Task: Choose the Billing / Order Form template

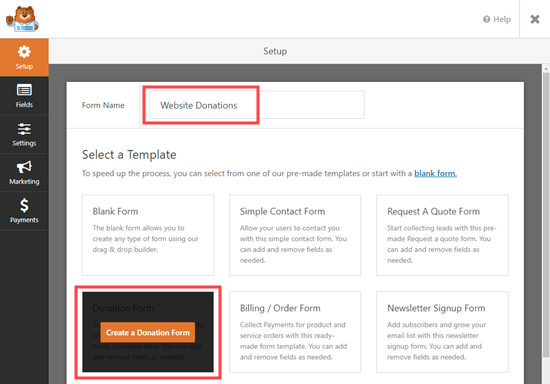Action: pyautogui.click(x=295, y=332)
